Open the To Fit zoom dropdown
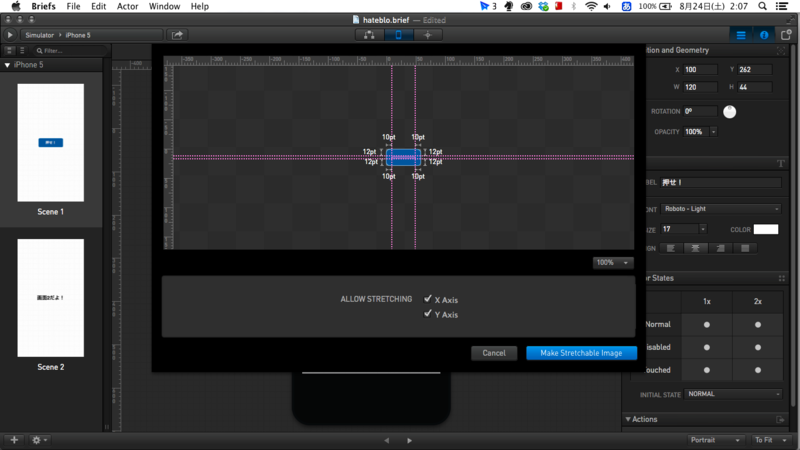 click(x=770, y=440)
